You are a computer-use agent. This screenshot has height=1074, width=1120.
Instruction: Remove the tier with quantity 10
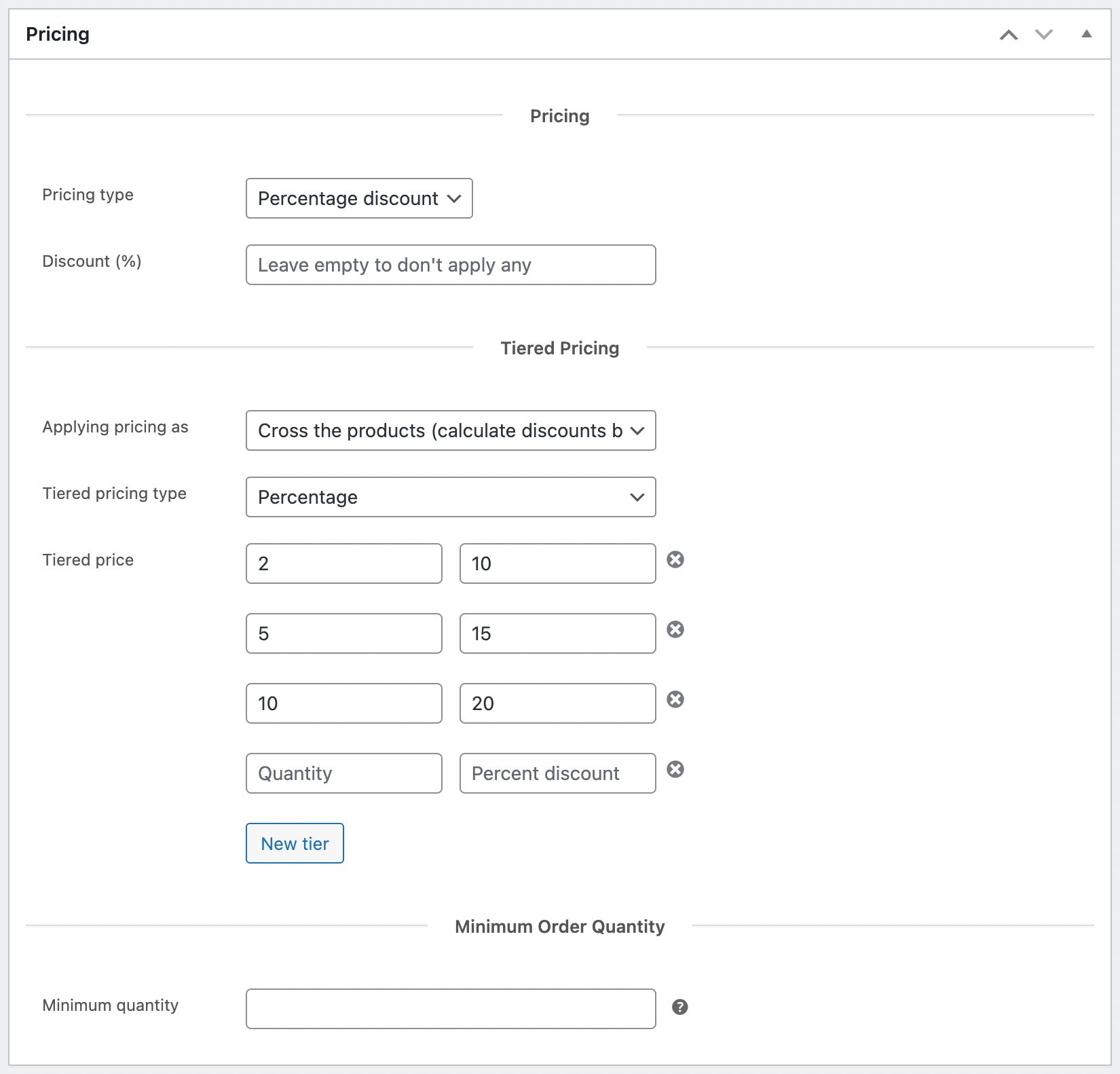(x=675, y=701)
